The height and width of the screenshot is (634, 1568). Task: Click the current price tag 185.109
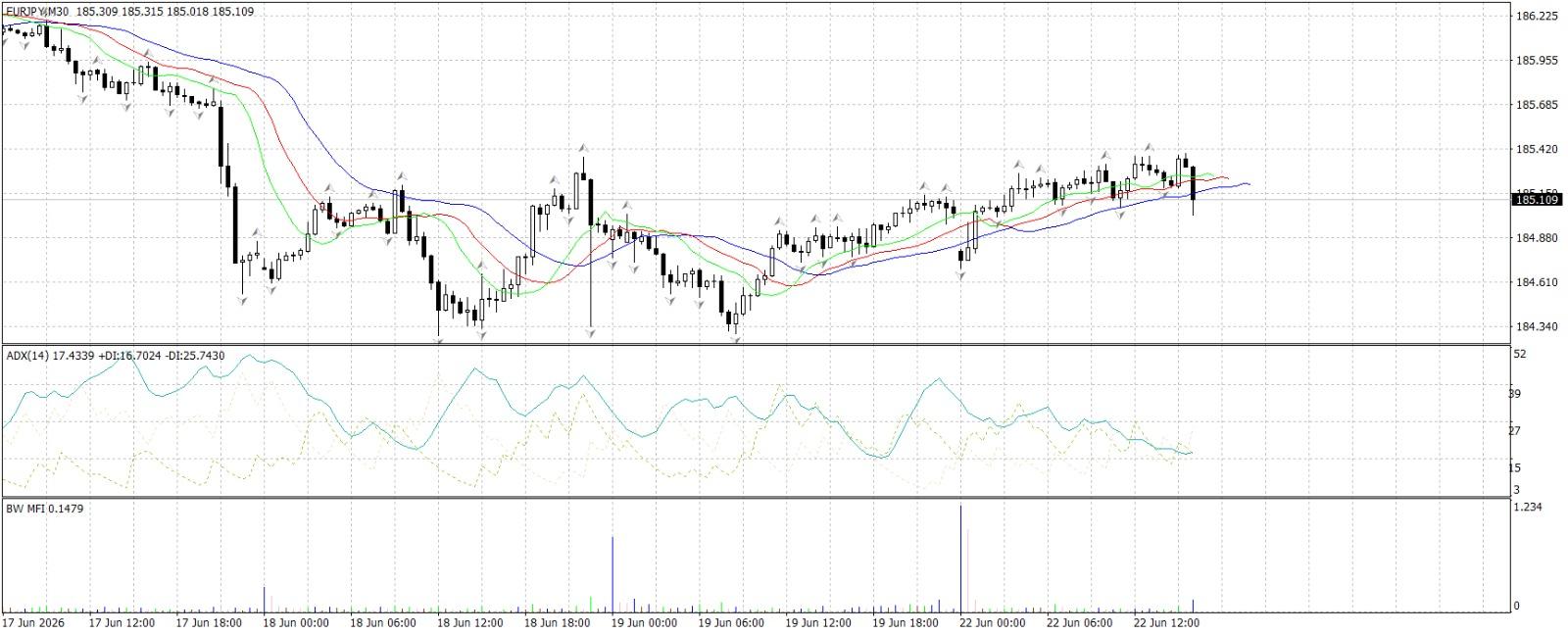tap(1536, 200)
